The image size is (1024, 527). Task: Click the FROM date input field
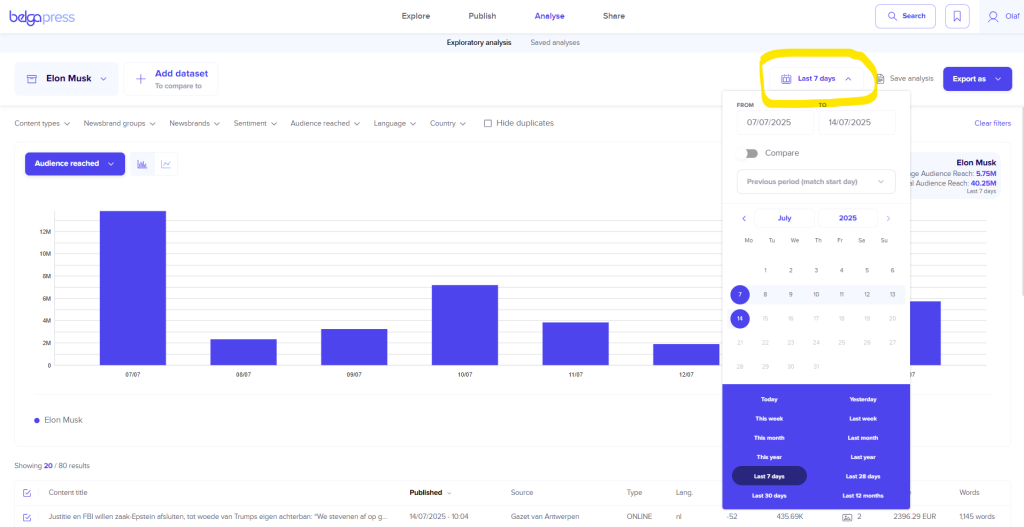pos(774,122)
